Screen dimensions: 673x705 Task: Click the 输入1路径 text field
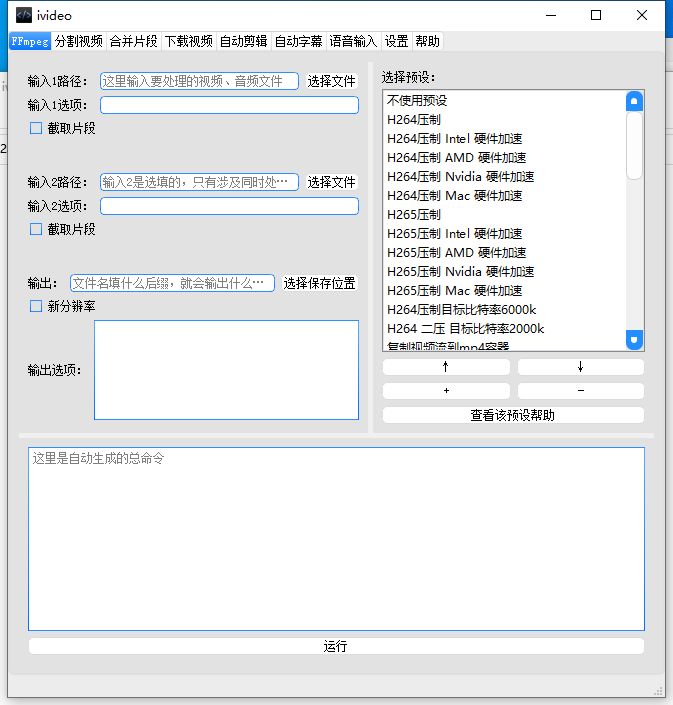tap(199, 81)
